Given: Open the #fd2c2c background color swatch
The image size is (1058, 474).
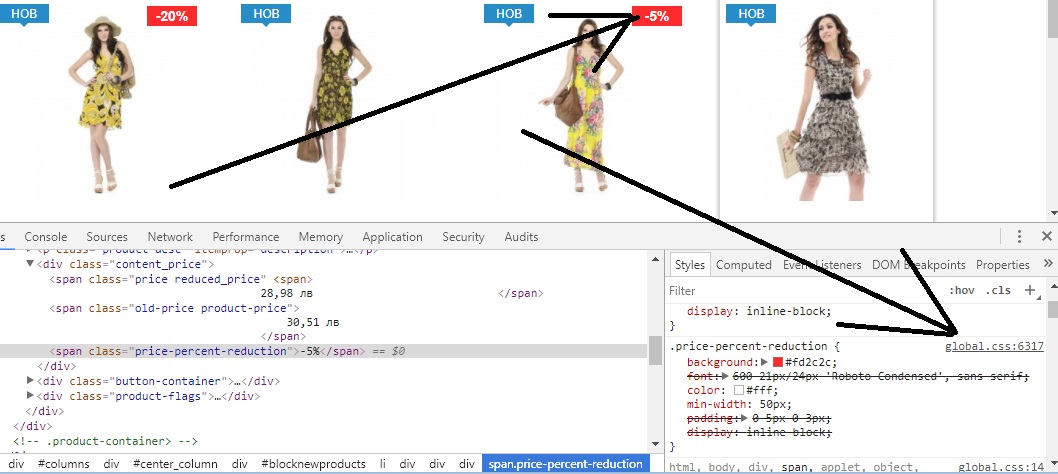Looking at the screenshot, I should 777,363.
